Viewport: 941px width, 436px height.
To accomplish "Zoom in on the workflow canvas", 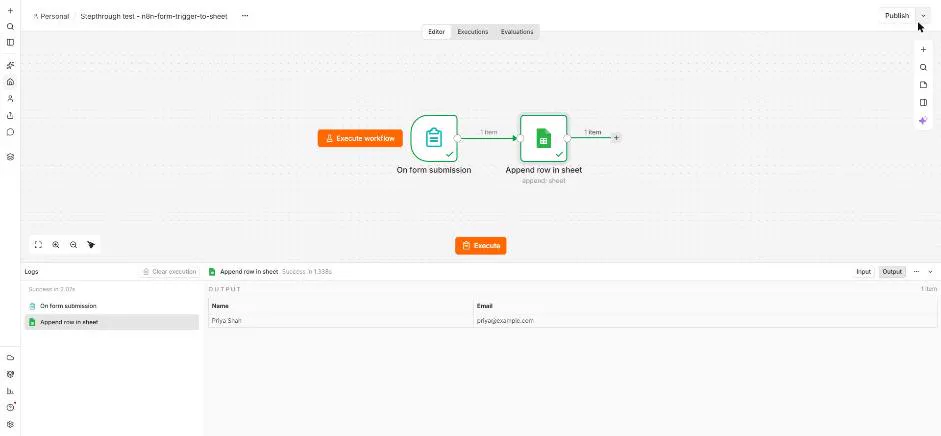I will [x=56, y=245].
